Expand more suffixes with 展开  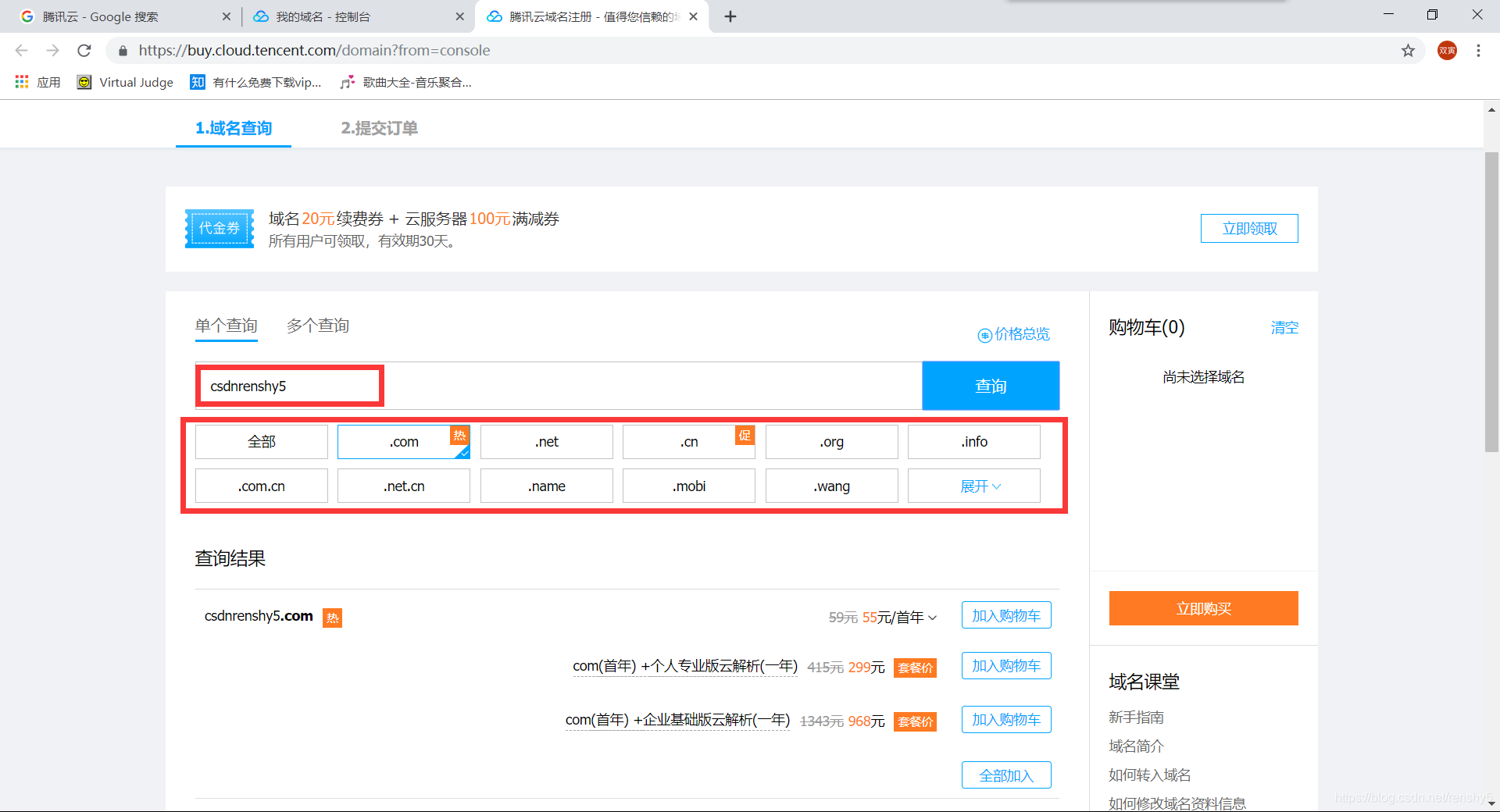(974, 486)
